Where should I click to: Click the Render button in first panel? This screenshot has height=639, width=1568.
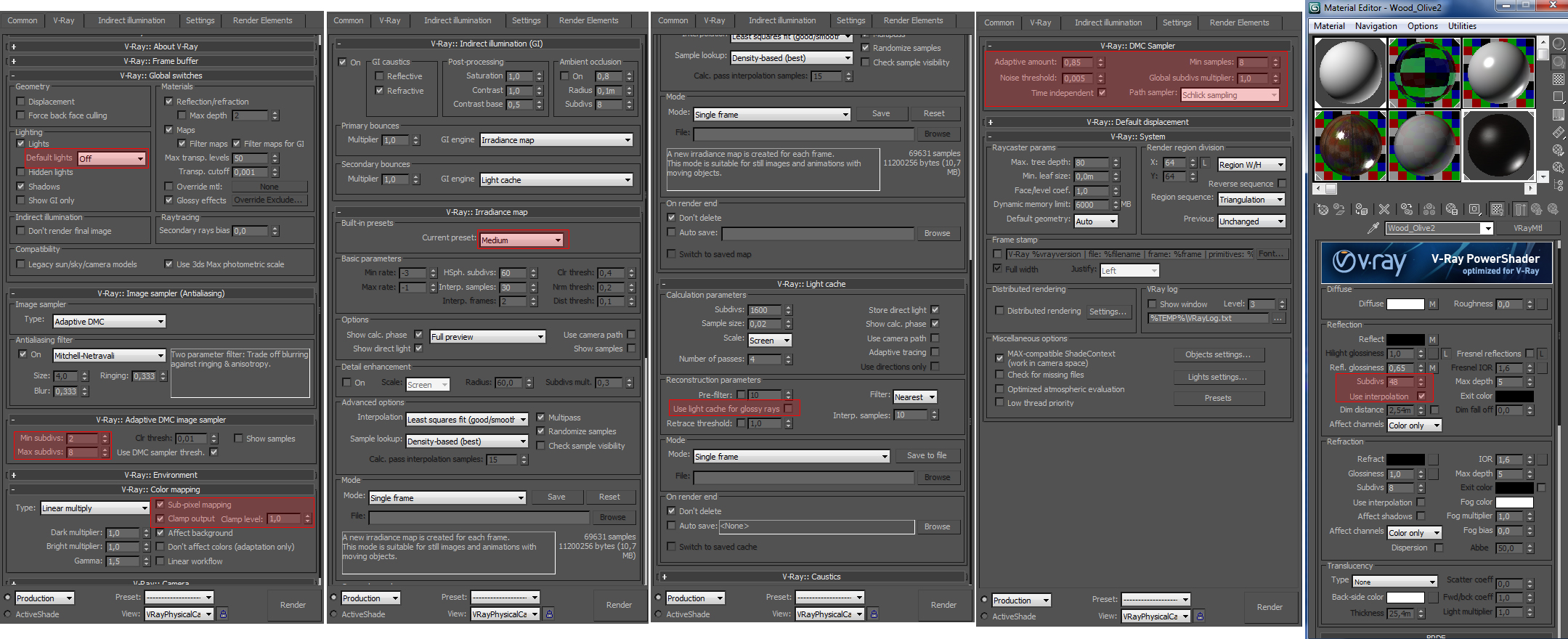click(x=293, y=605)
